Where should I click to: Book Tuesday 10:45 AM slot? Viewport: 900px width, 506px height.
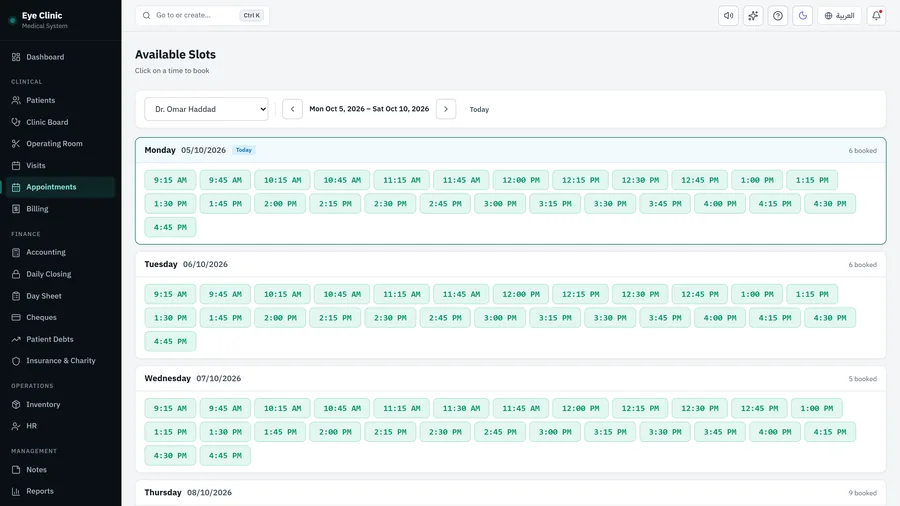pos(342,294)
